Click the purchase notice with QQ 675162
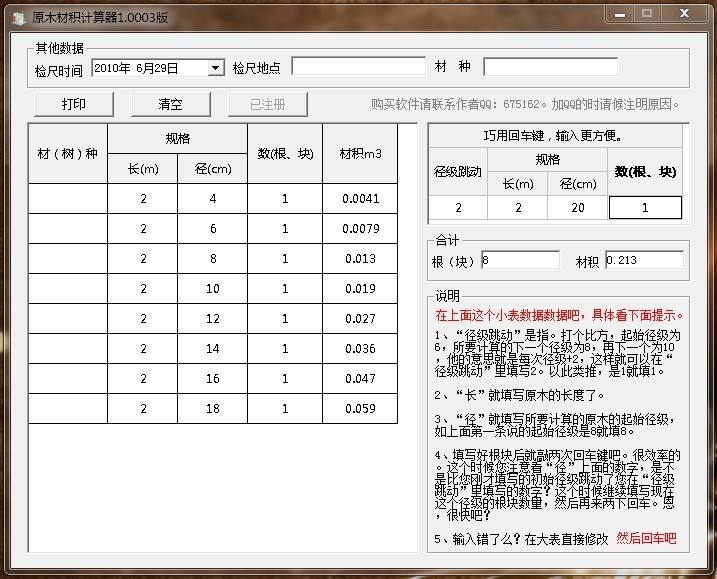The height and width of the screenshot is (579, 717). click(x=525, y=104)
